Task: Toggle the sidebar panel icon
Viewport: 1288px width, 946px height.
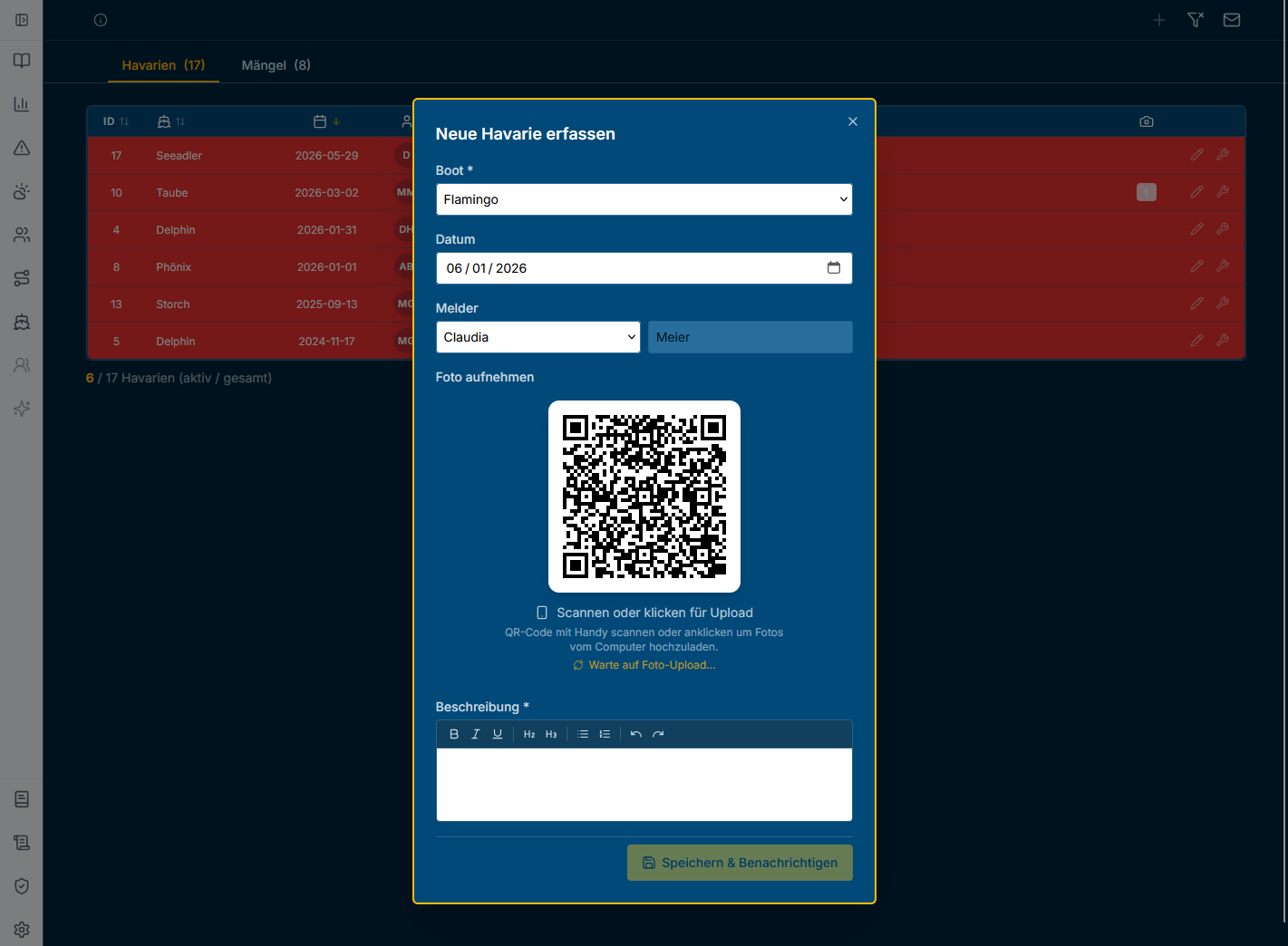Action: [x=22, y=20]
